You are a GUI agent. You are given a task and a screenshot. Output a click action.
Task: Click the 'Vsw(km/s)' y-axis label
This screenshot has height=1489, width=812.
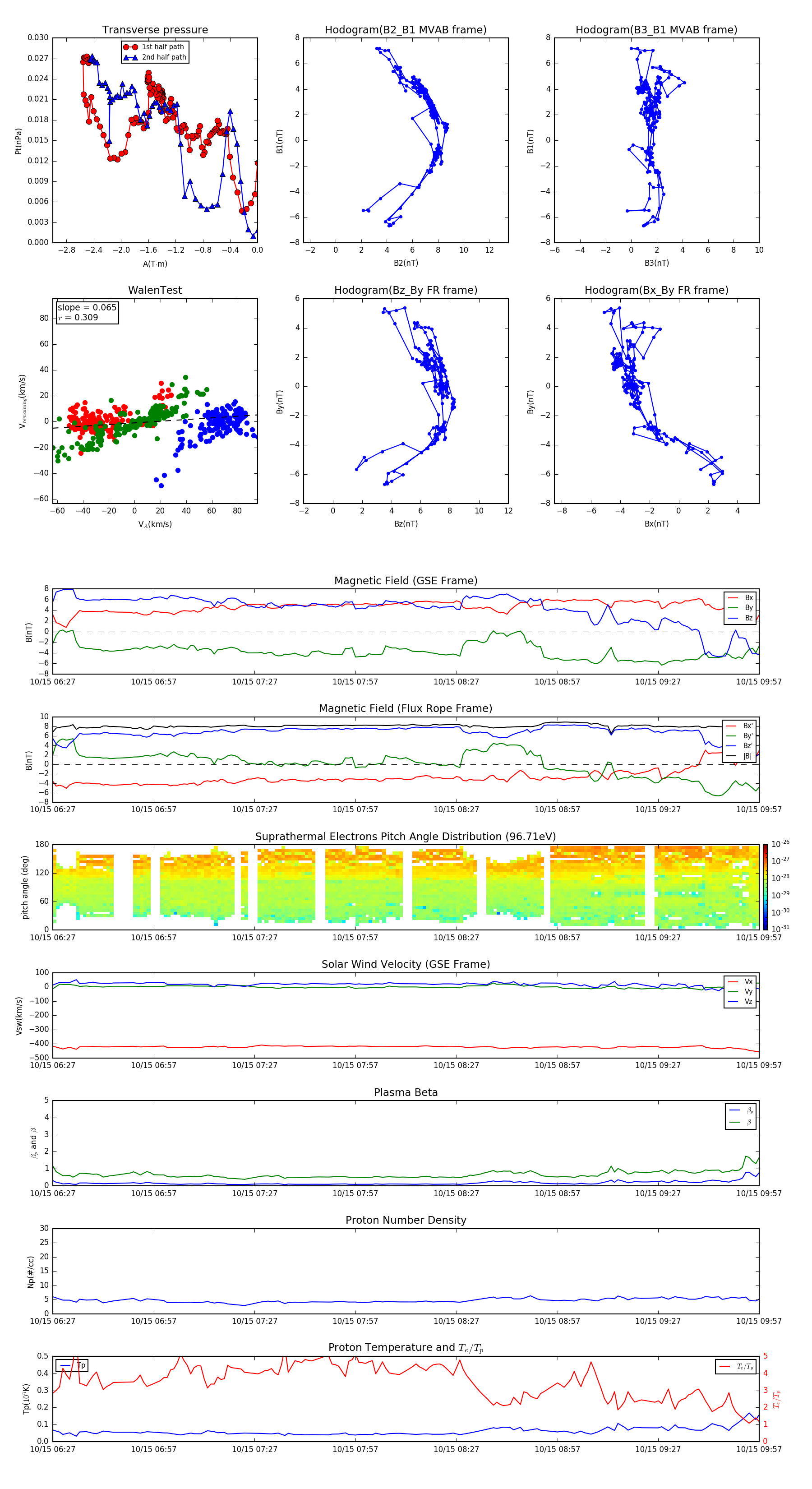point(18,1016)
